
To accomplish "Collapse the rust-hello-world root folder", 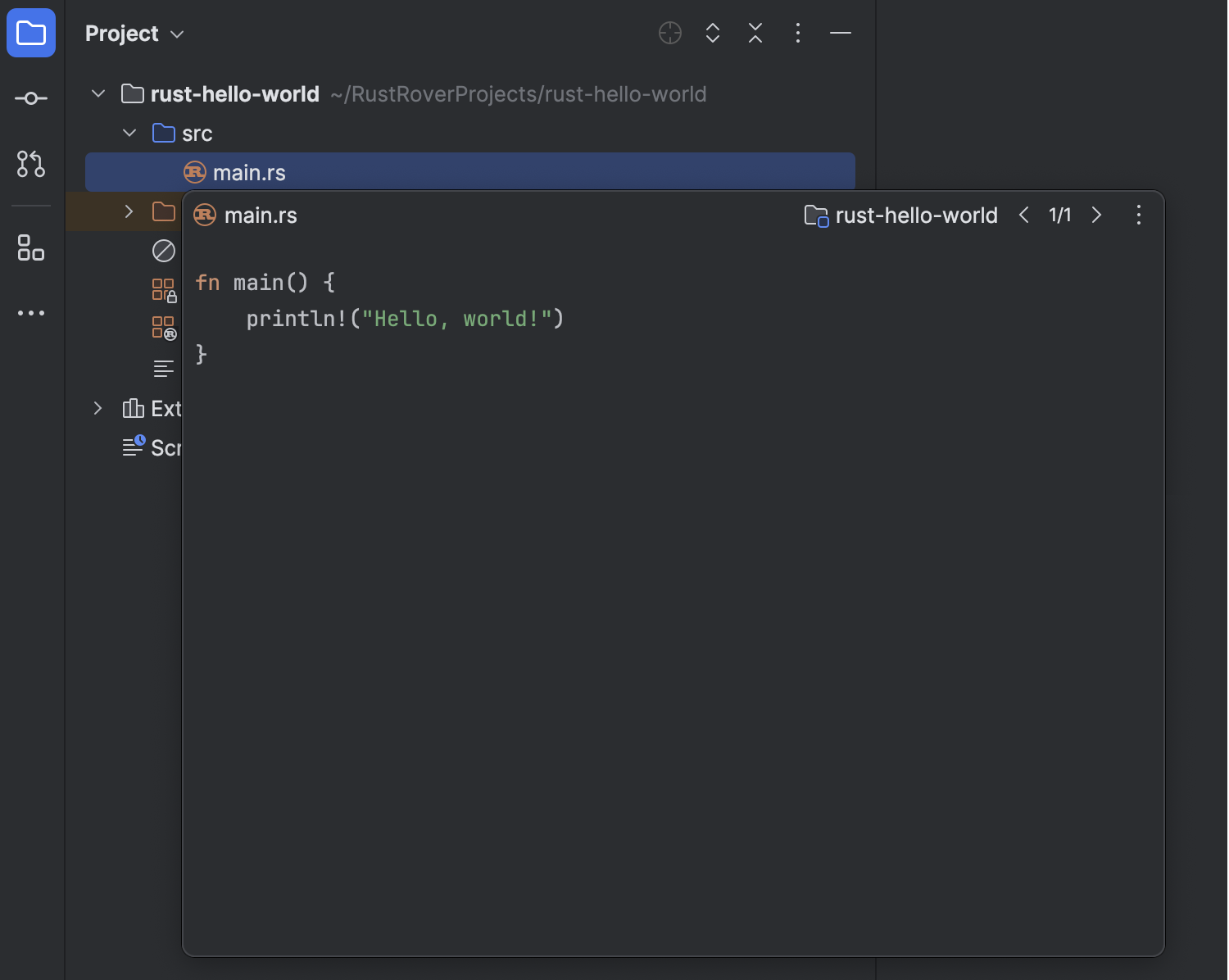I will click(98, 93).
